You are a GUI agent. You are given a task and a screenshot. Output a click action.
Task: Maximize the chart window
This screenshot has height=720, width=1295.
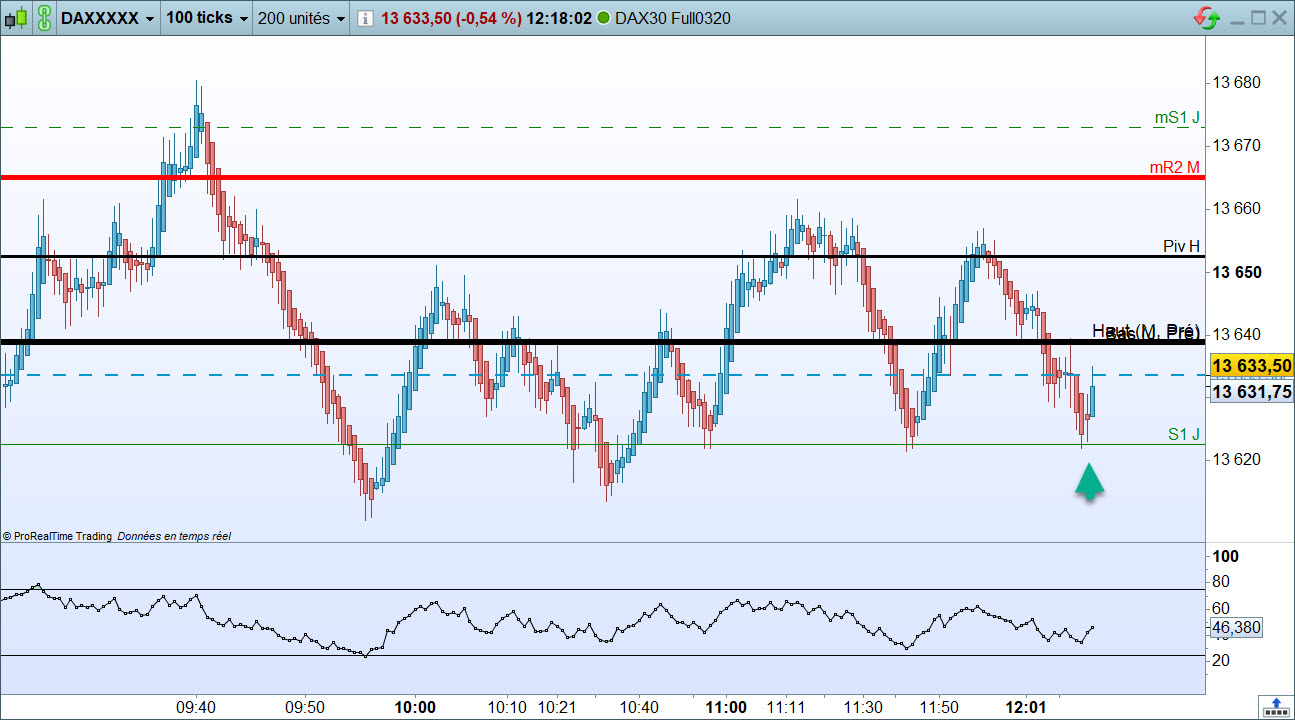1258,18
